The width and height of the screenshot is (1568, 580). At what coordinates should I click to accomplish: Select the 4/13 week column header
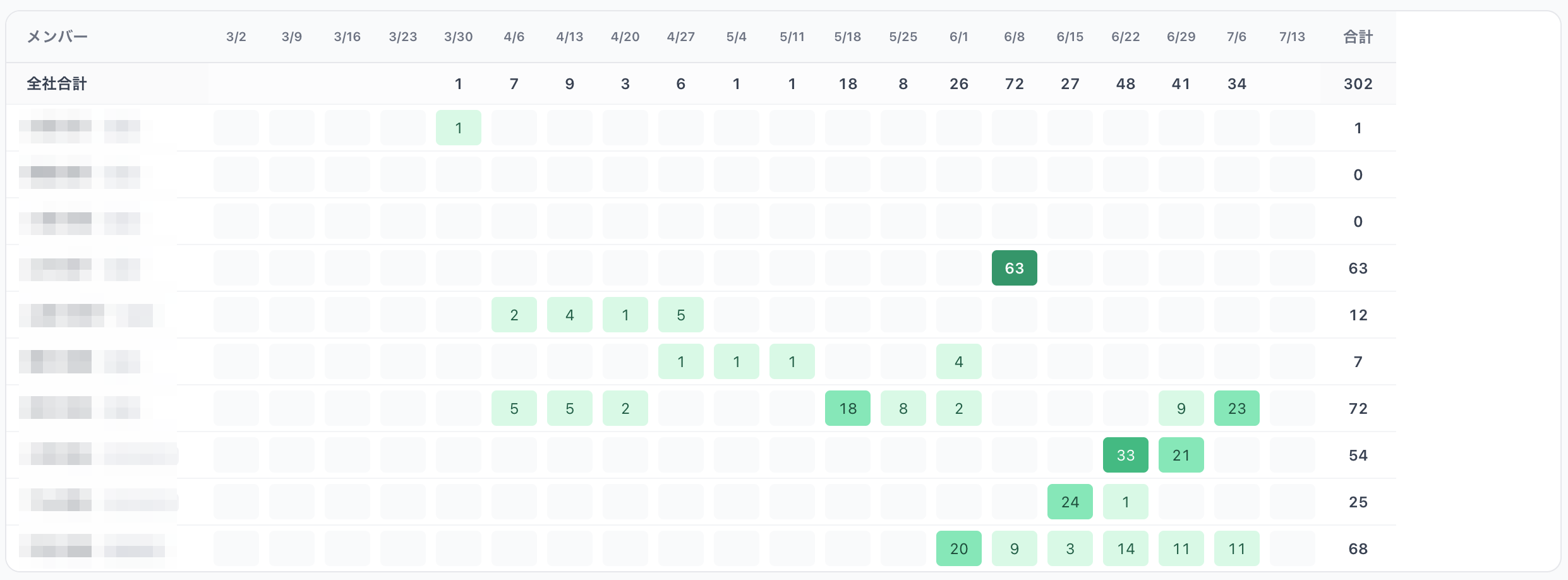coord(570,37)
